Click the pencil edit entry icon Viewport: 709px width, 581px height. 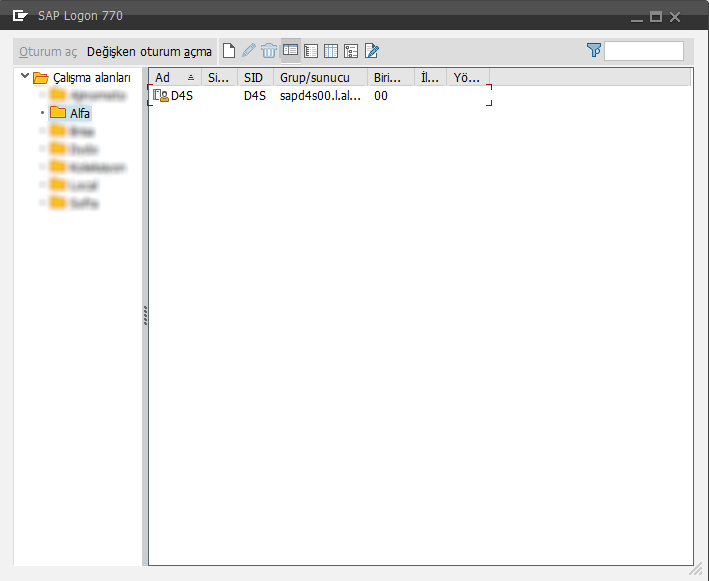tap(249, 51)
